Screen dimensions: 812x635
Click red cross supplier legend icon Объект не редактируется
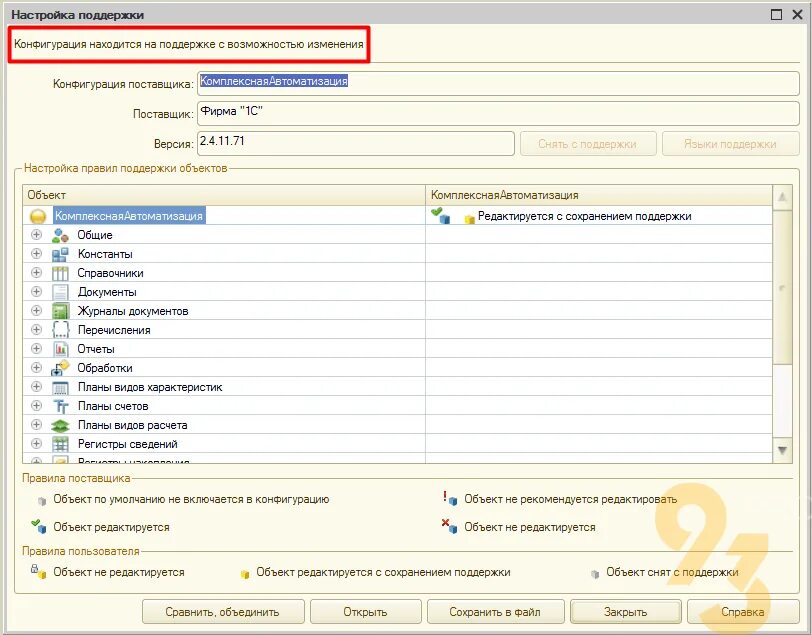450,526
